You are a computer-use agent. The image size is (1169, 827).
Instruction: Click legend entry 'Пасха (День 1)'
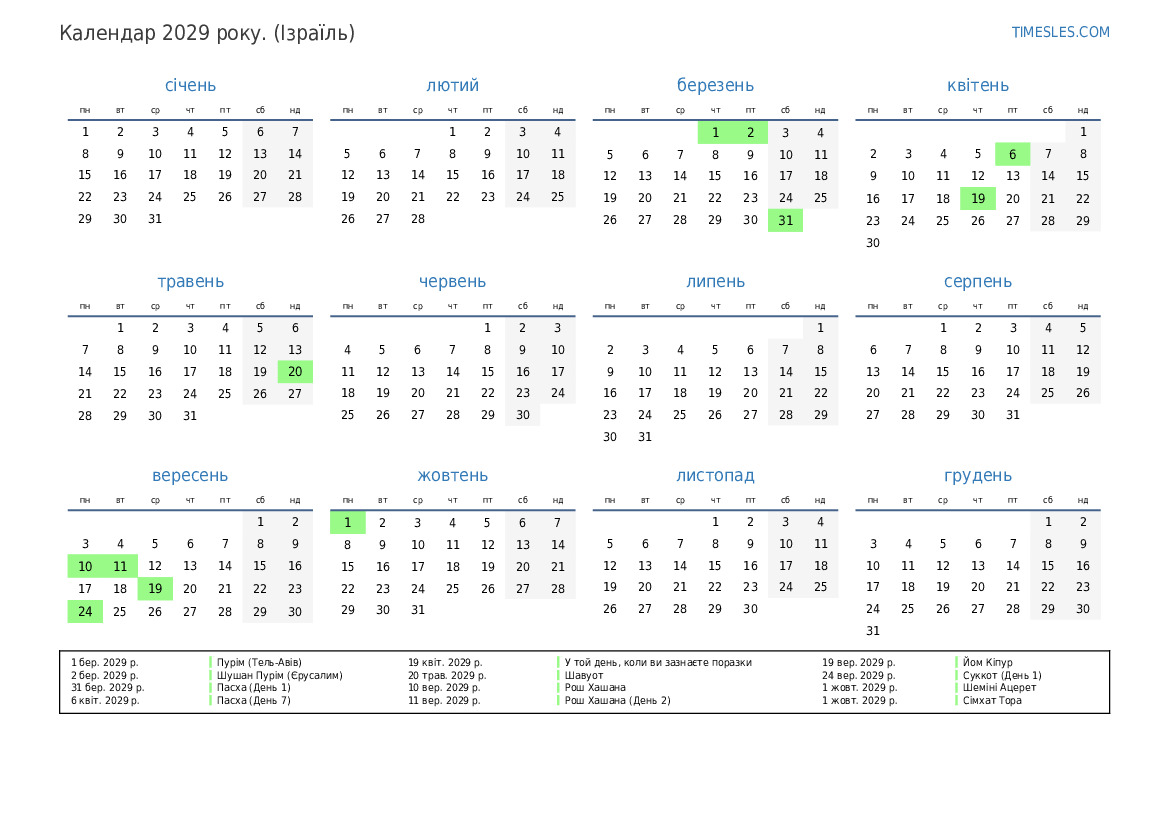[253, 688]
